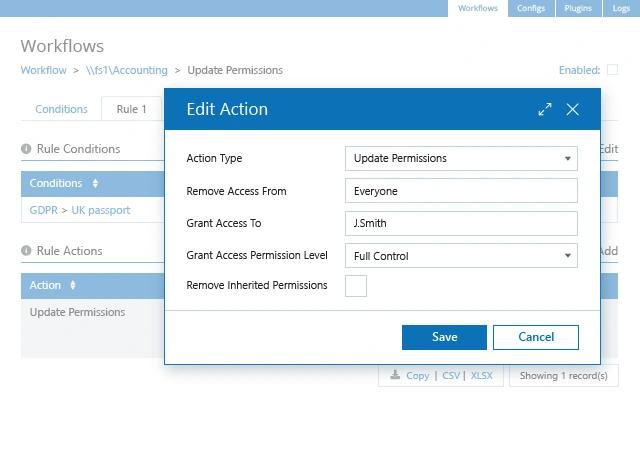
Task: Toggle the workflow Enabled checkbox
Action: (x=612, y=69)
